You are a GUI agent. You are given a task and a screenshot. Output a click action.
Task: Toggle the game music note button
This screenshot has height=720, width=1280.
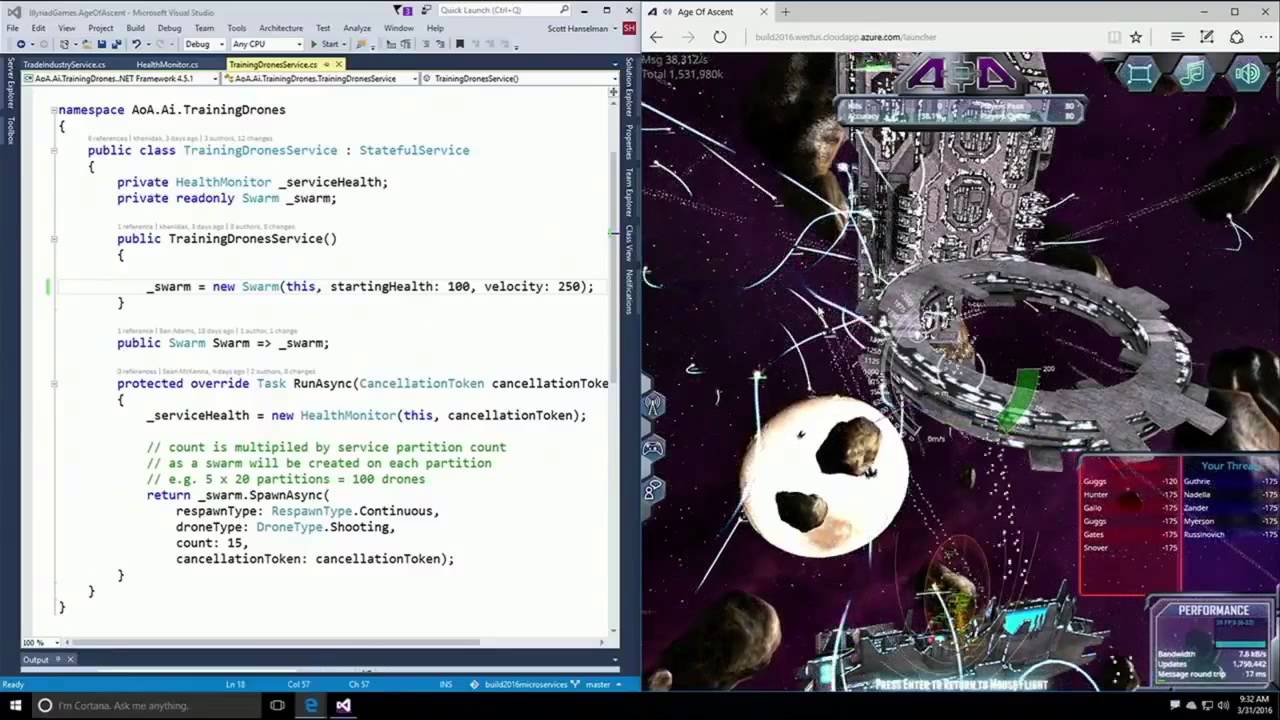tap(1193, 73)
